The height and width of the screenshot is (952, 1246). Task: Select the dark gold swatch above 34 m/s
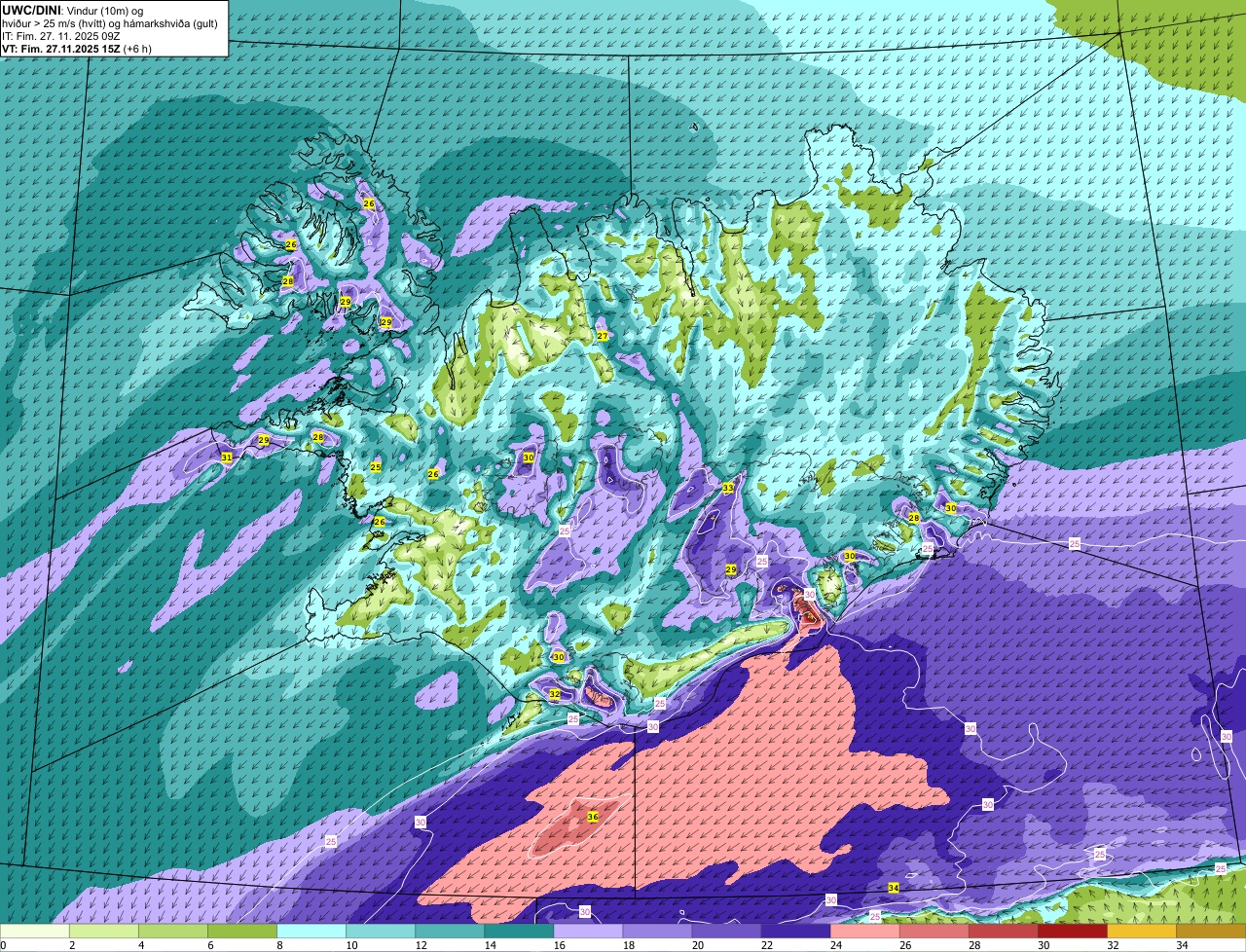pos(1211,932)
